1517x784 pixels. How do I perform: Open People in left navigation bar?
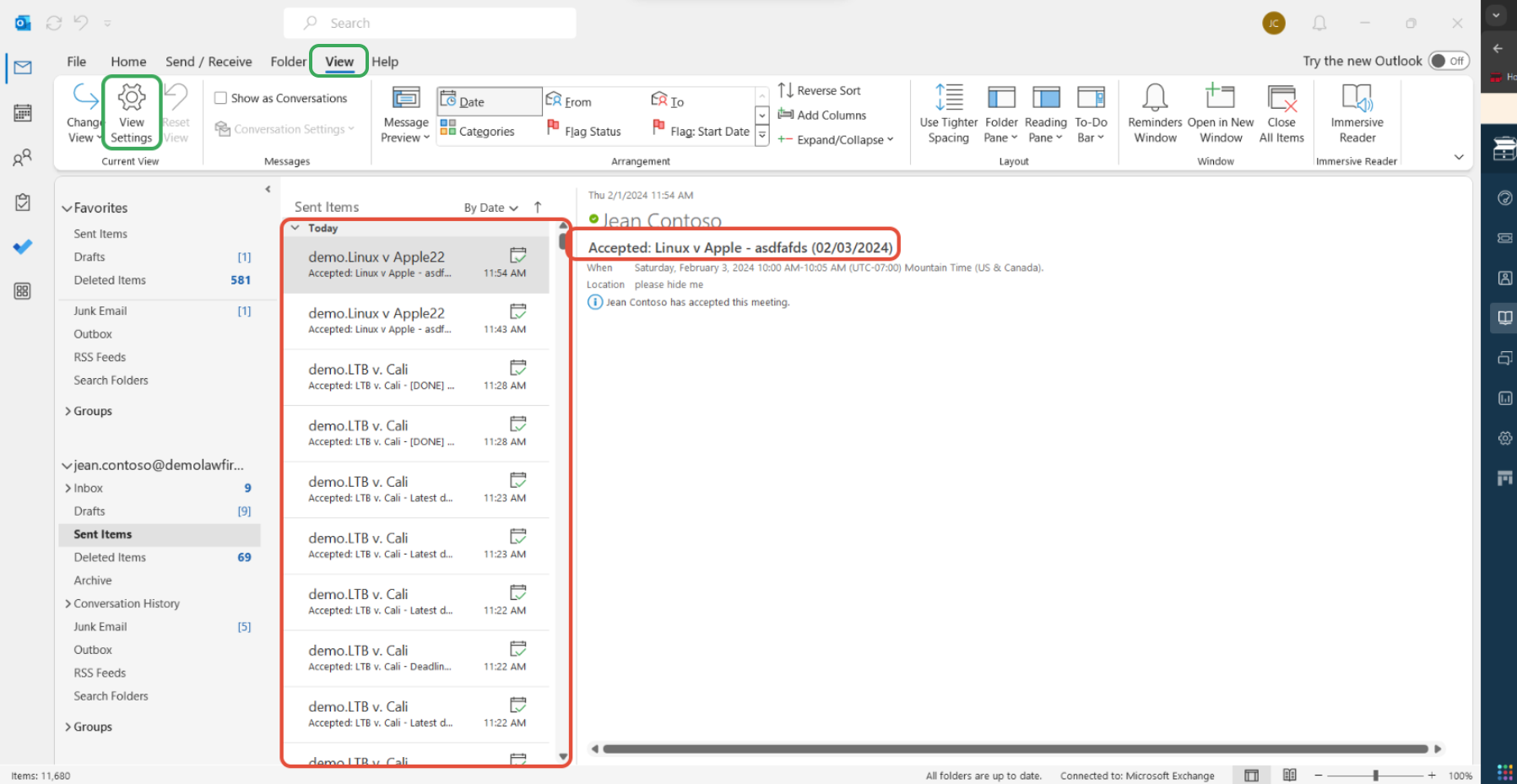(23, 157)
